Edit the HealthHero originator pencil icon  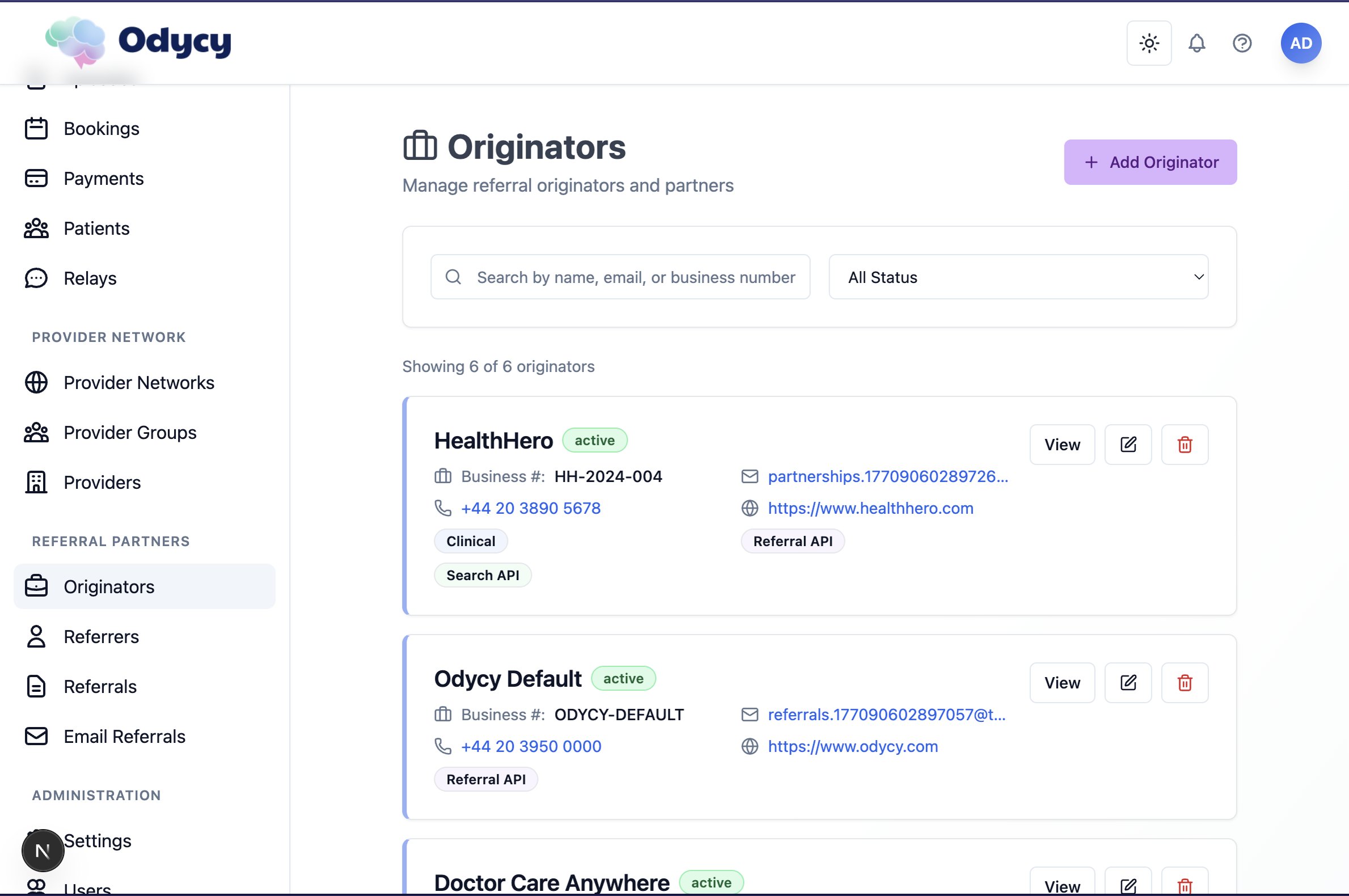click(x=1127, y=445)
